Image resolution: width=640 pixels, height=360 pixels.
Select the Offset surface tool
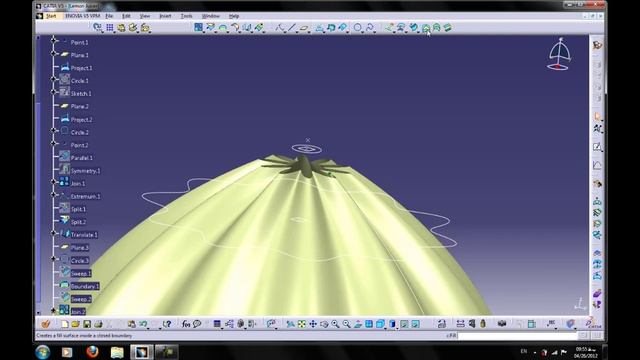(401, 28)
